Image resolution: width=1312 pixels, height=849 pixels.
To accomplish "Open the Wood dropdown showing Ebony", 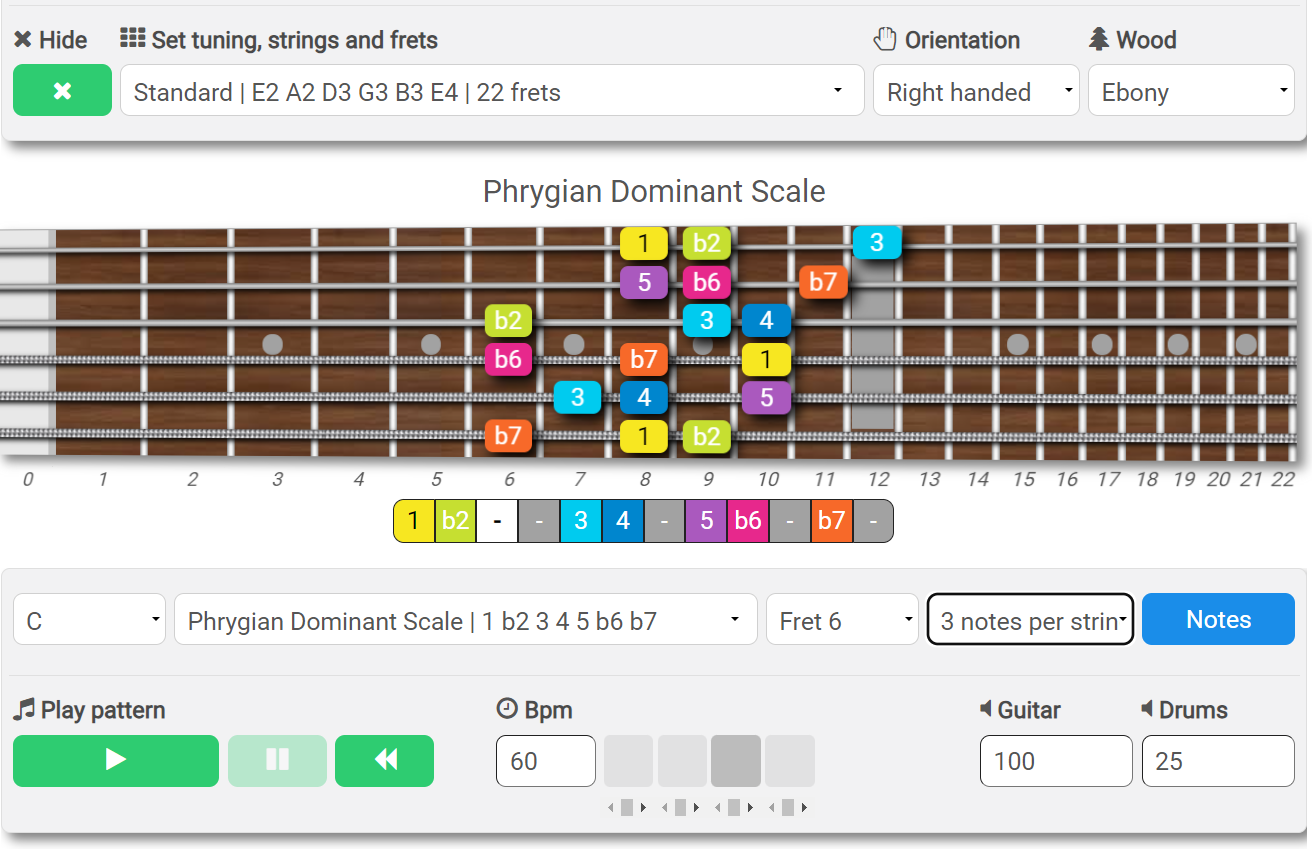I will 1191,91.
